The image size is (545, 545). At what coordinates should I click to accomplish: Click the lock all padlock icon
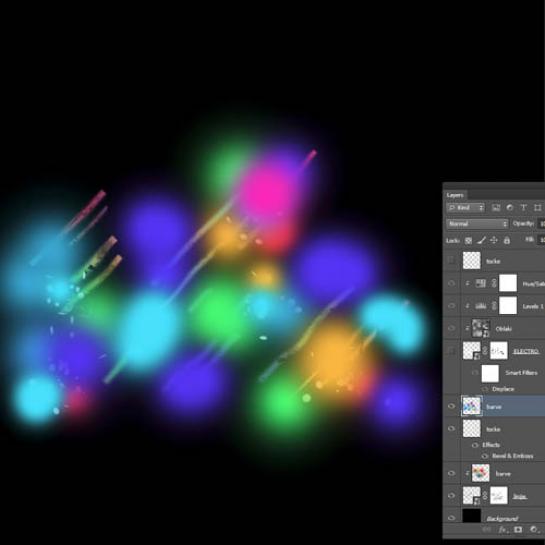(507, 241)
